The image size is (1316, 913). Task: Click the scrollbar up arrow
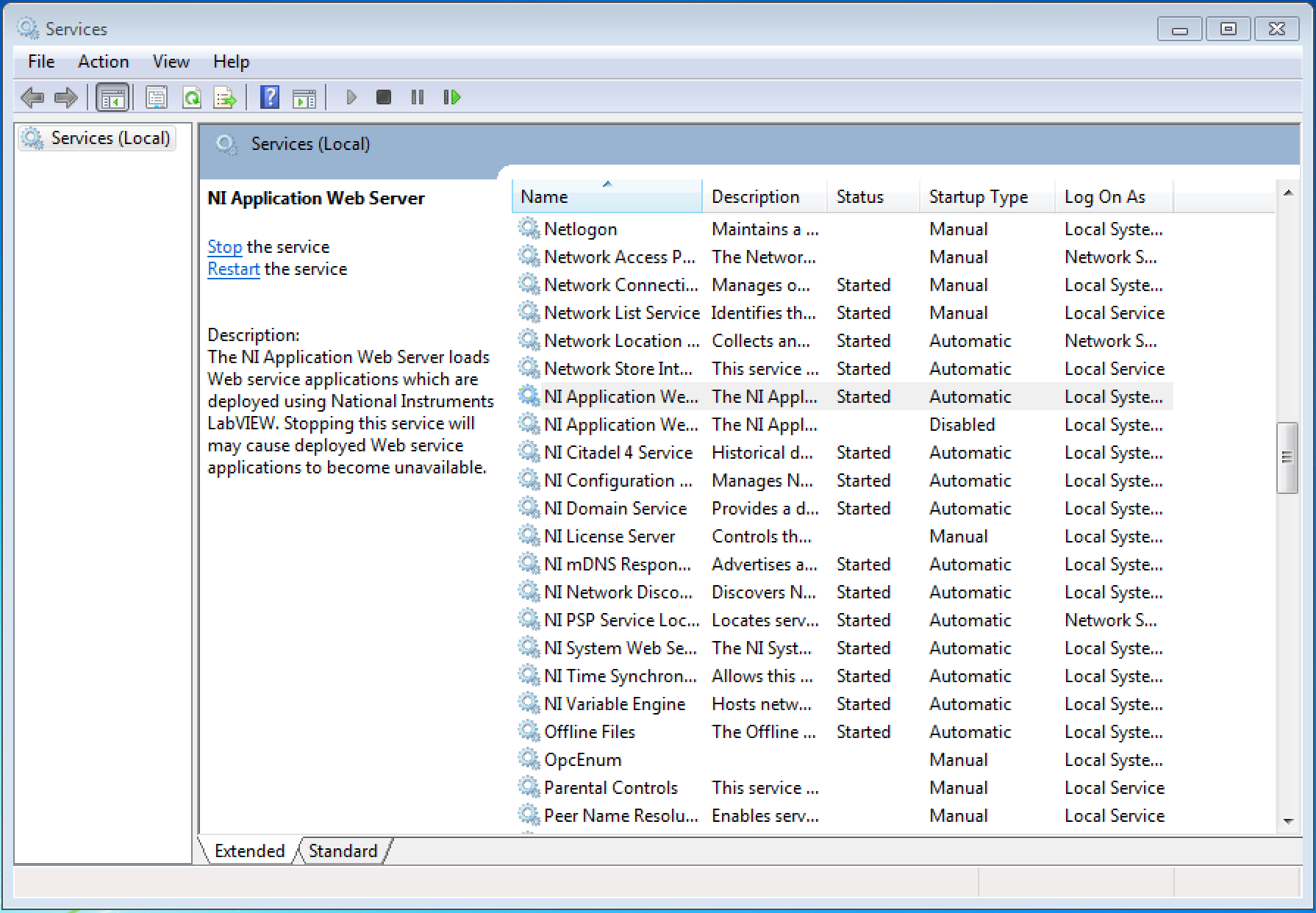[x=1288, y=193]
